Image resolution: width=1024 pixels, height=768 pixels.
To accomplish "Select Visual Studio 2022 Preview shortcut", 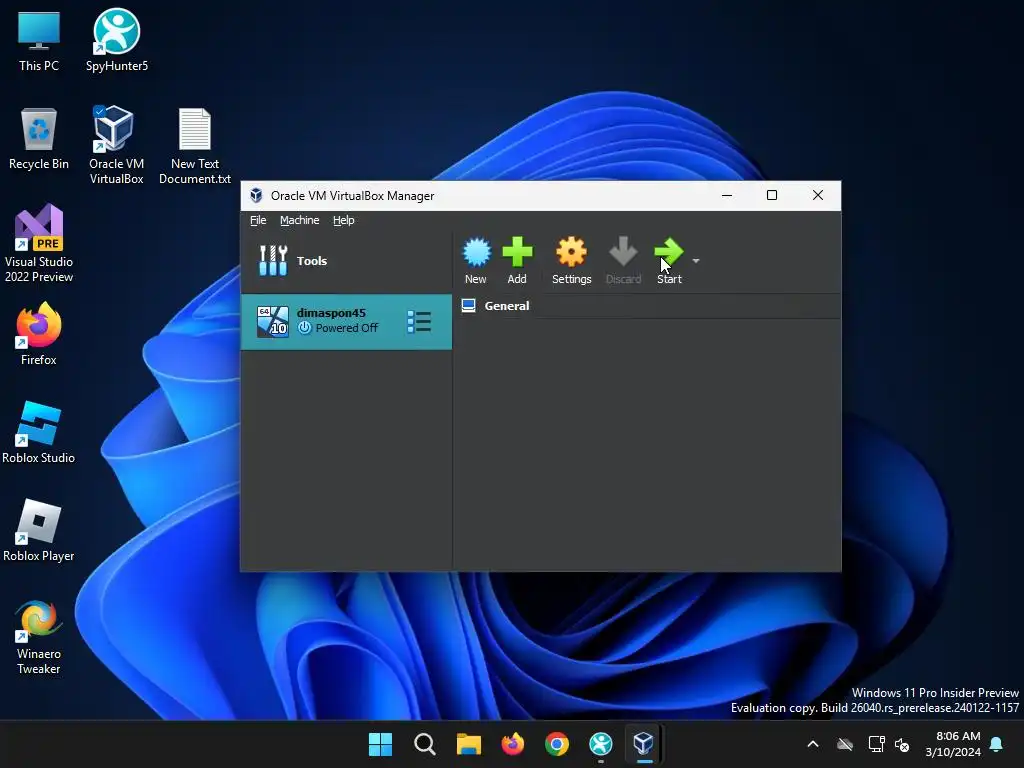I will [x=39, y=243].
